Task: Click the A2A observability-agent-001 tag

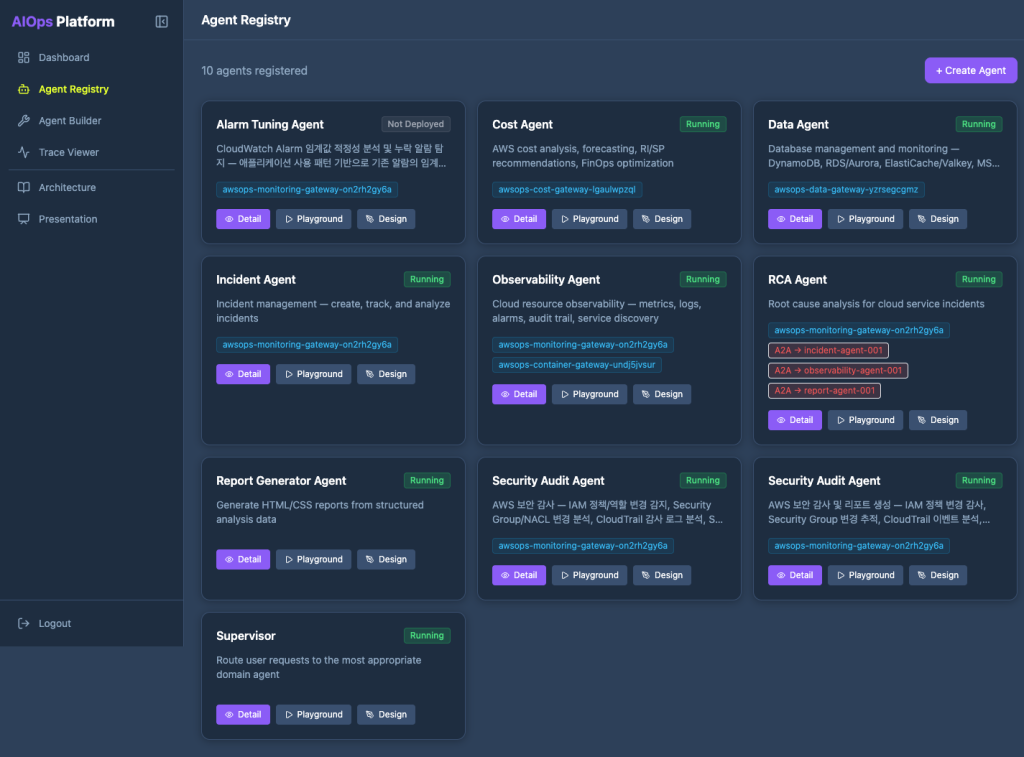Action: click(x=838, y=370)
